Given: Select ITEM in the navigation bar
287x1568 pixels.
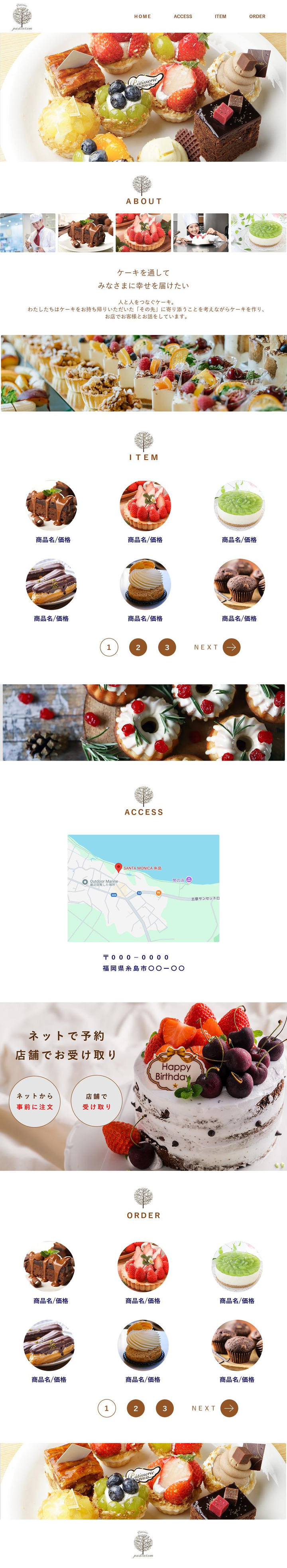Looking at the screenshot, I should 220,16.
